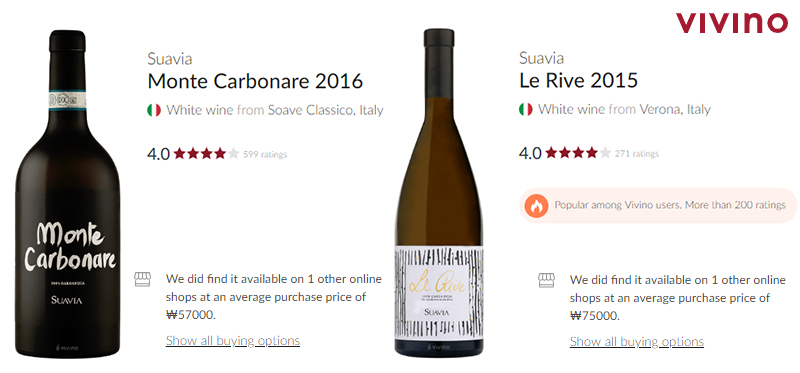The image size is (800, 373).
Task: Click the Italian flag beside Soave Classico
Action: (x=154, y=110)
